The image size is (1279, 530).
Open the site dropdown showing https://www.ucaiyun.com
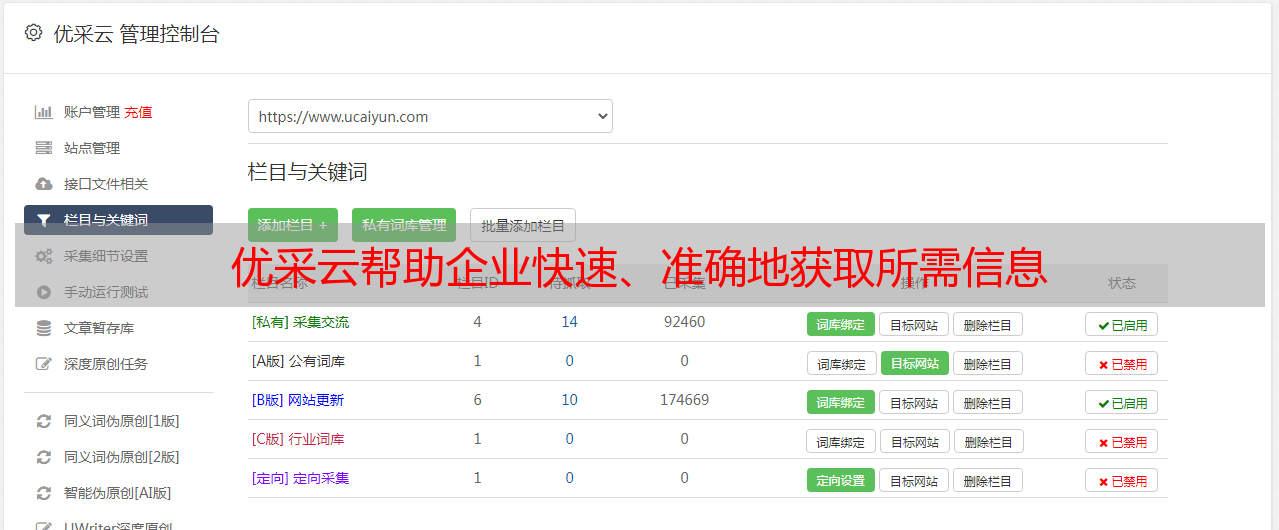430,116
